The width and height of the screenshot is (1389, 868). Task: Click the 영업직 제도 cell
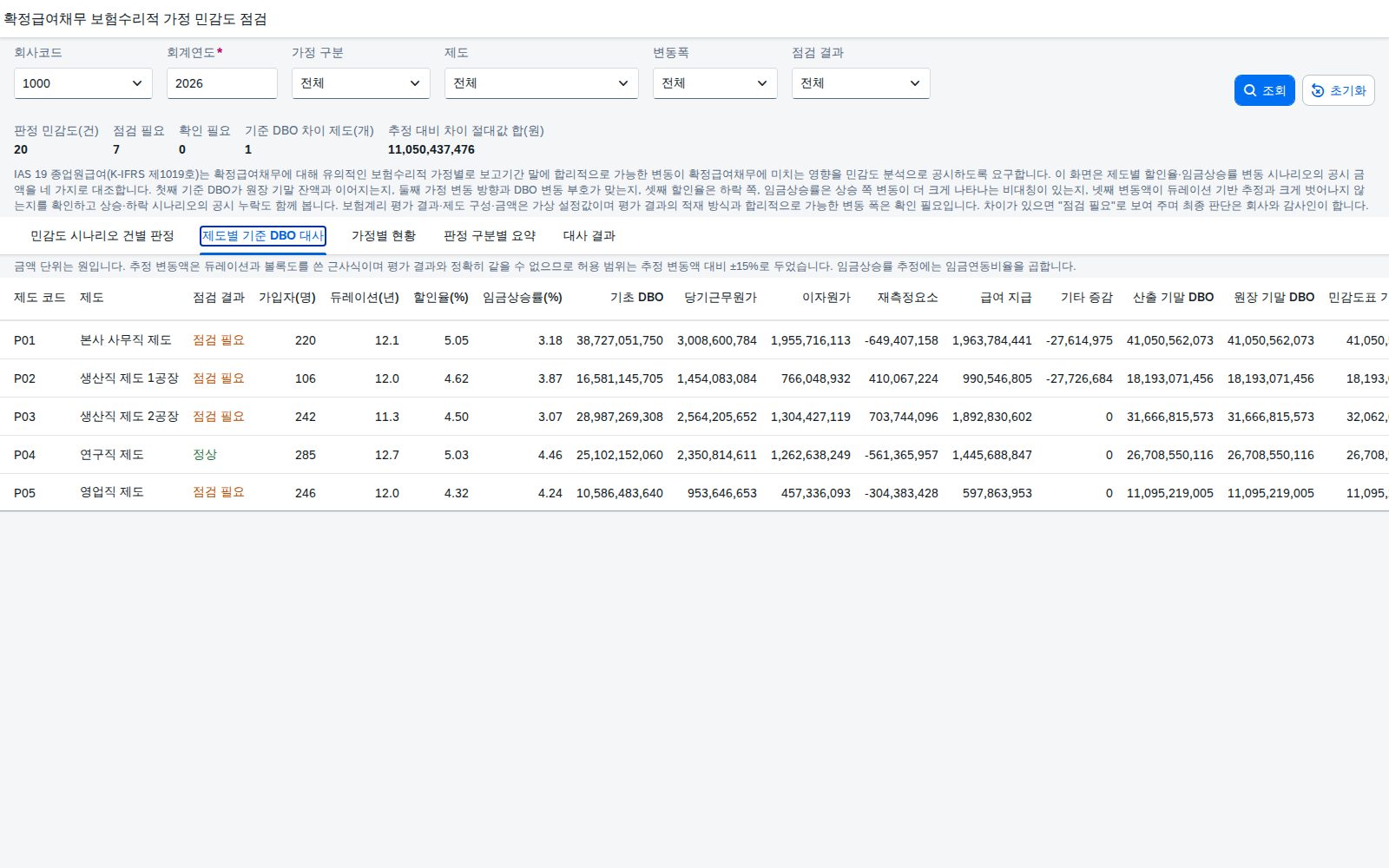pos(112,492)
